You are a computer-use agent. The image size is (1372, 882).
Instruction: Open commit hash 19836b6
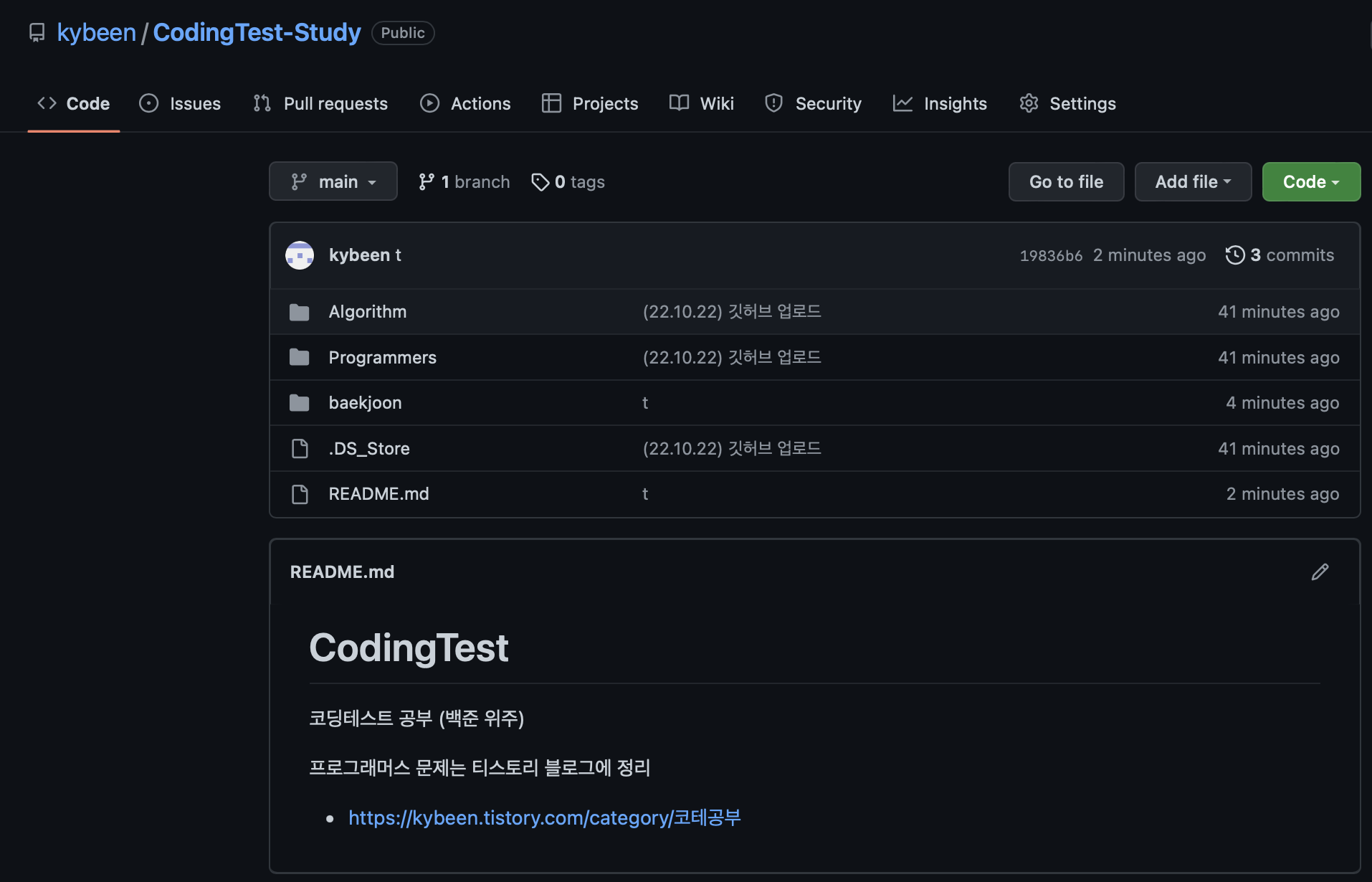click(1051, 255)
